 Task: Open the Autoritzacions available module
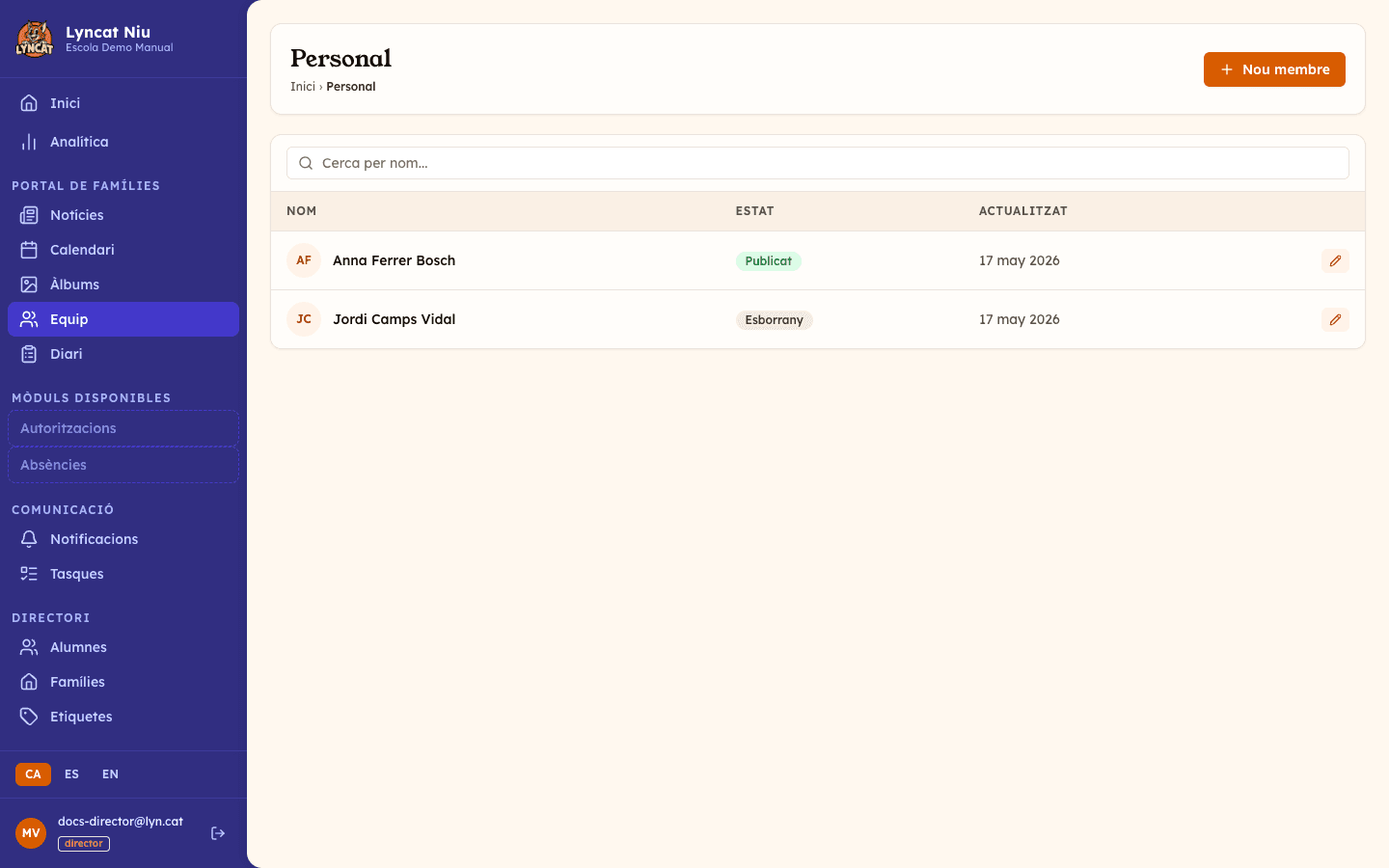(x=123, y=428)
